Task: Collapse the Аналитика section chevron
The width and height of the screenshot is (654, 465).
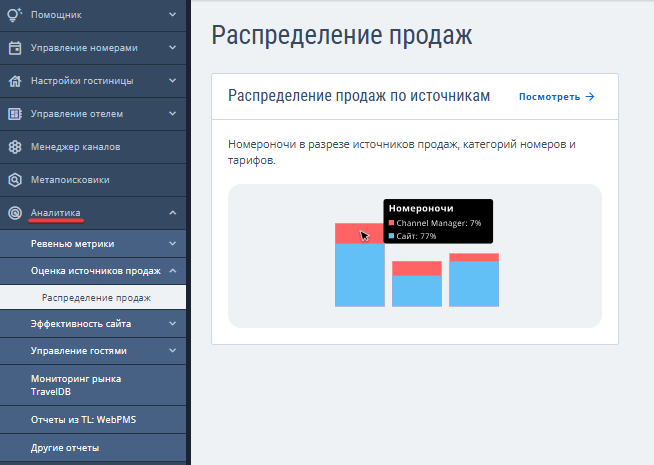Action: pos(172,213)
